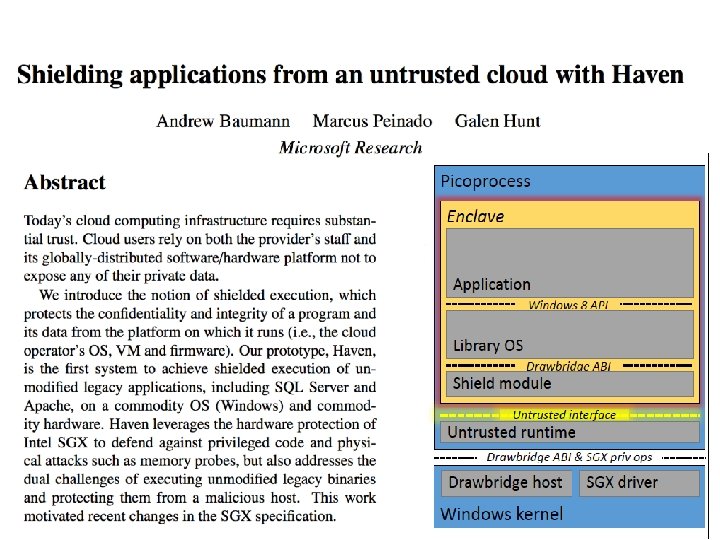This screenshot has height=540, width=720.
Task: Select the Drawbridge host box
Action: click(x=506, y=483)
